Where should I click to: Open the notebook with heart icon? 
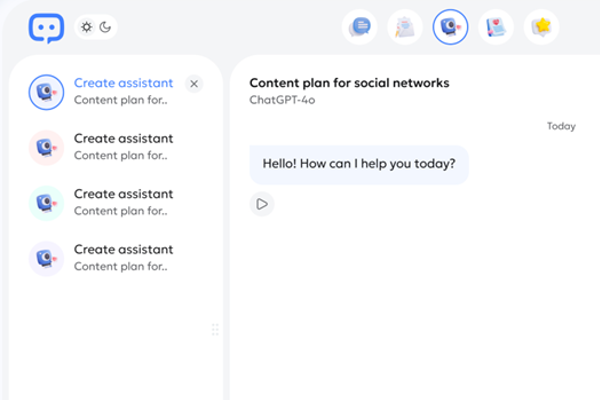coord(496,27)
